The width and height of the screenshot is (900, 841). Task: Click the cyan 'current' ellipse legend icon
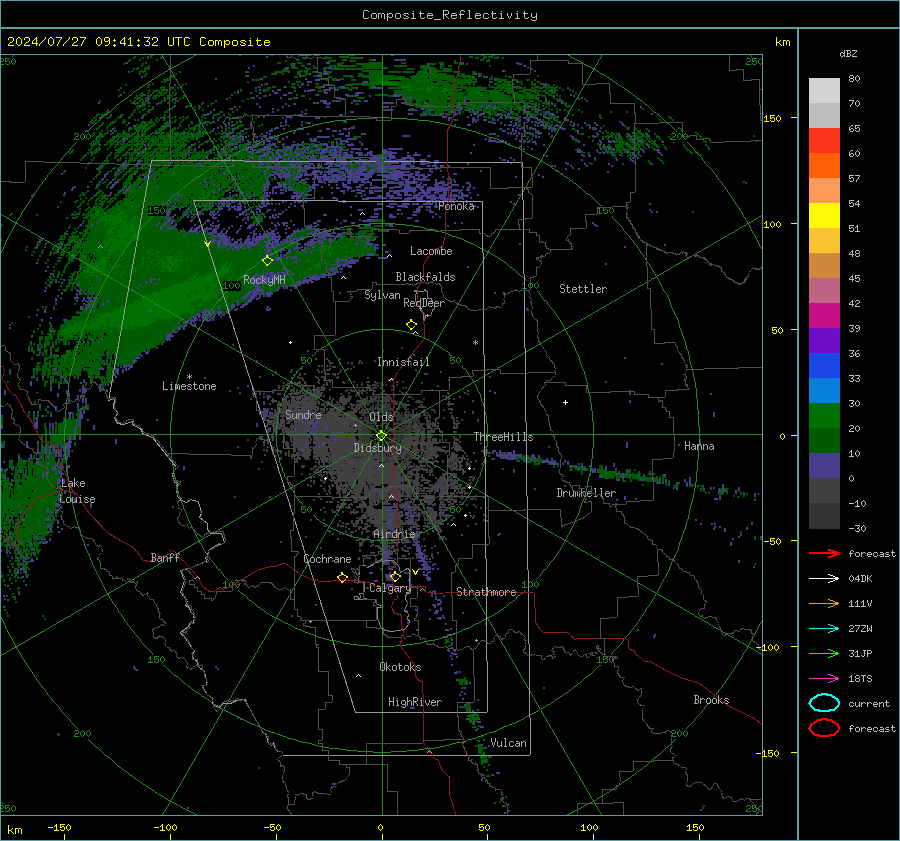coord(824,703)
